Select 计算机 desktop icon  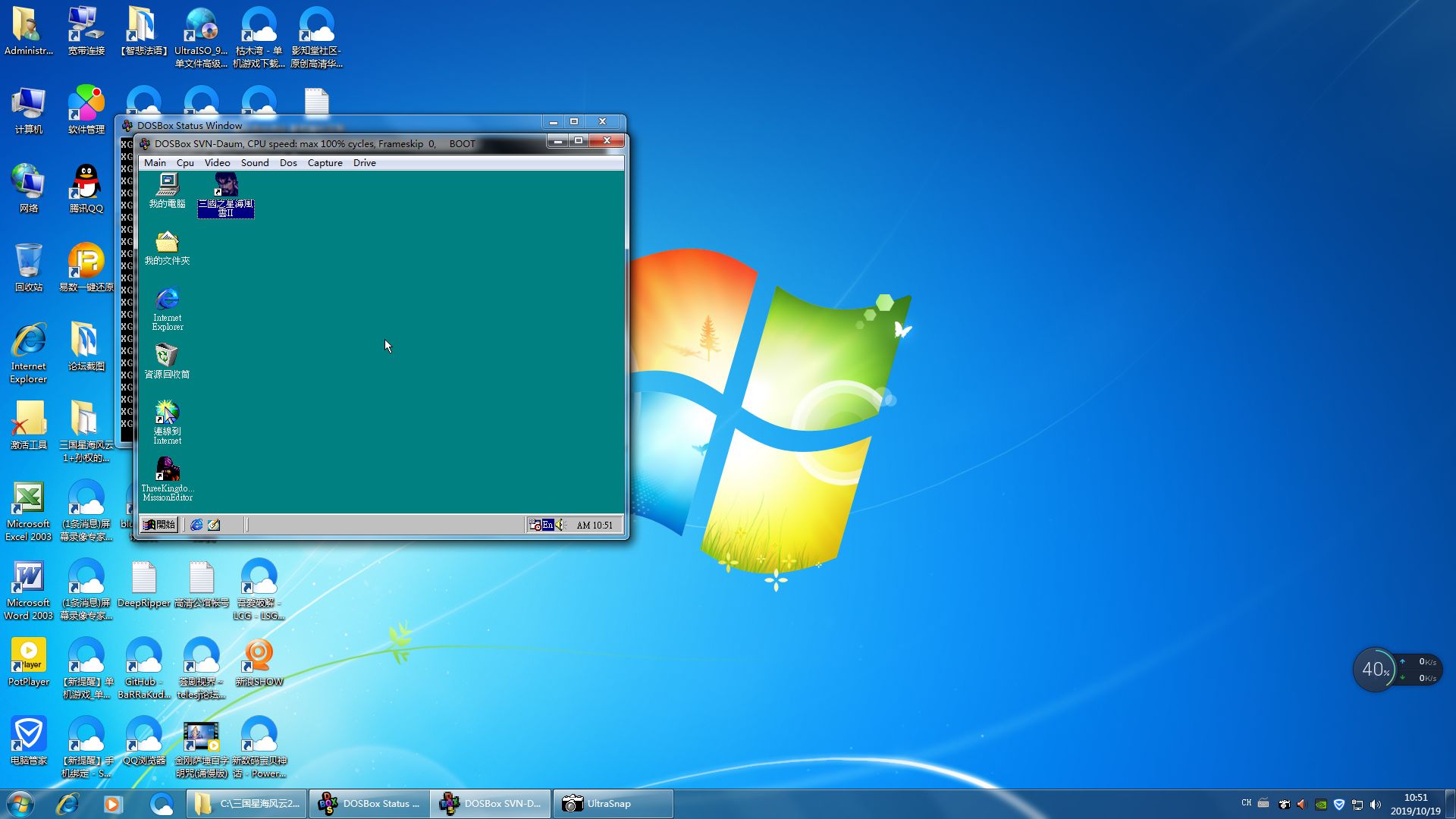[x=28, y=111]
